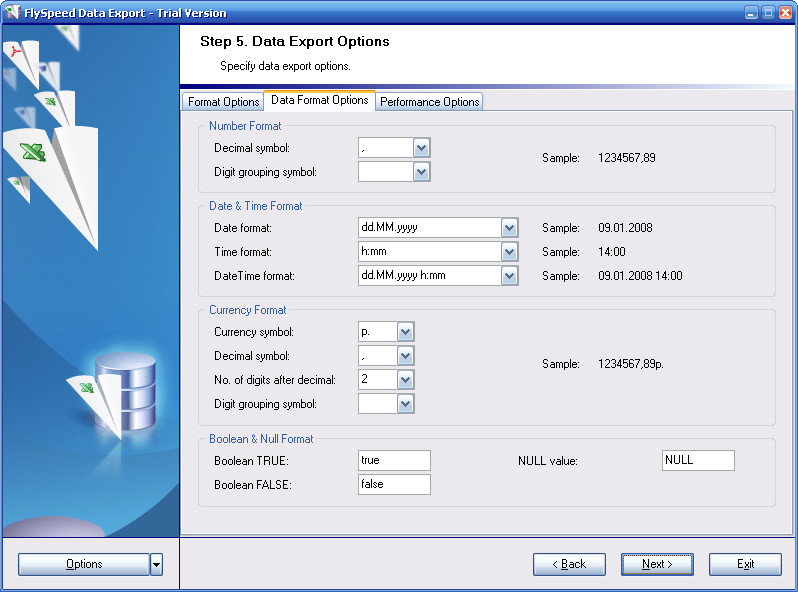
Task: Click the number of digits value field
Action: [x=378, y=380]
